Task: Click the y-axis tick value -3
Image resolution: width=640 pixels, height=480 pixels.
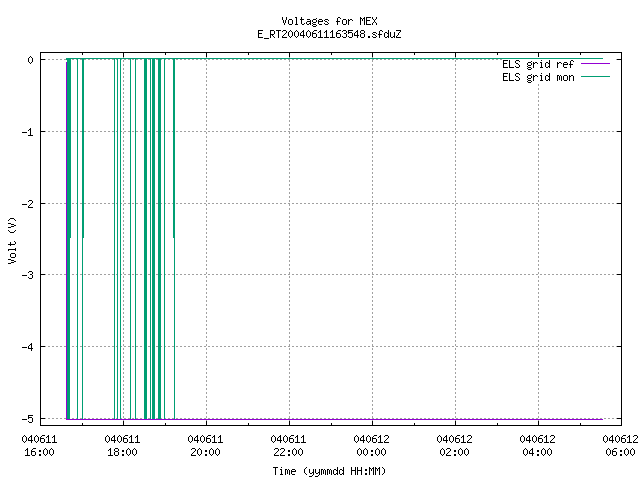Action: pos(28,275)
